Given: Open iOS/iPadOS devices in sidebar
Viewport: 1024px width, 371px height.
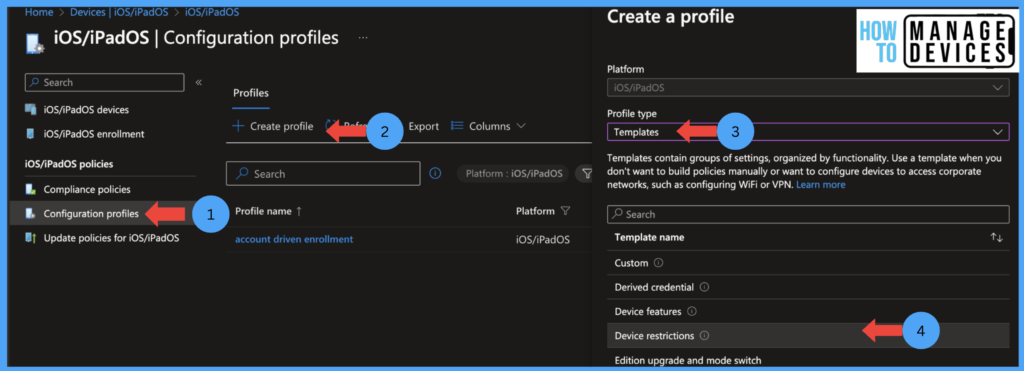Looking at the screenshot, I should [86, 109].
